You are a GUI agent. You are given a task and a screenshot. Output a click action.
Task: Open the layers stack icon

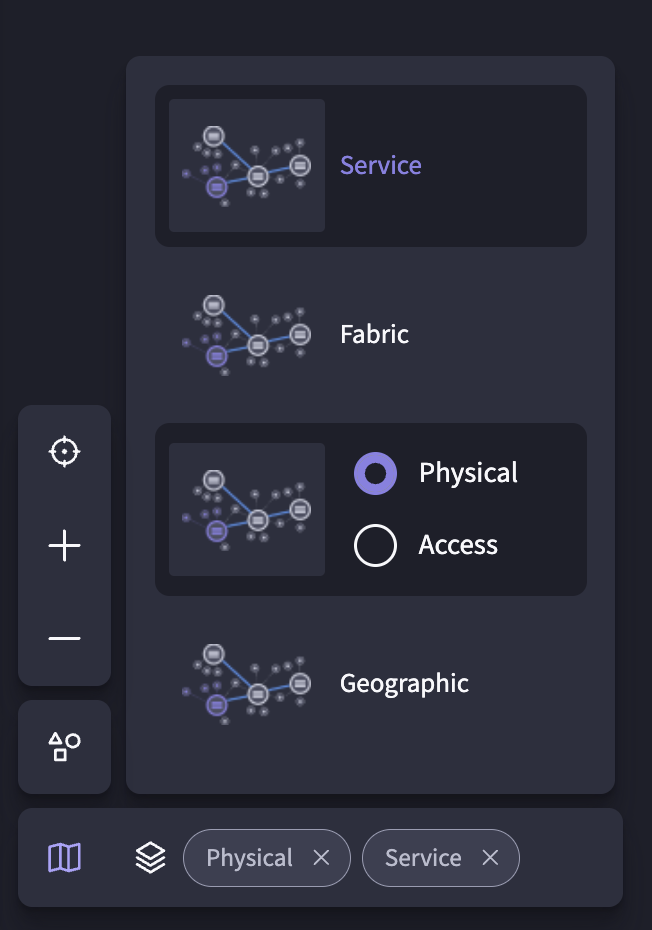(150, 858)
